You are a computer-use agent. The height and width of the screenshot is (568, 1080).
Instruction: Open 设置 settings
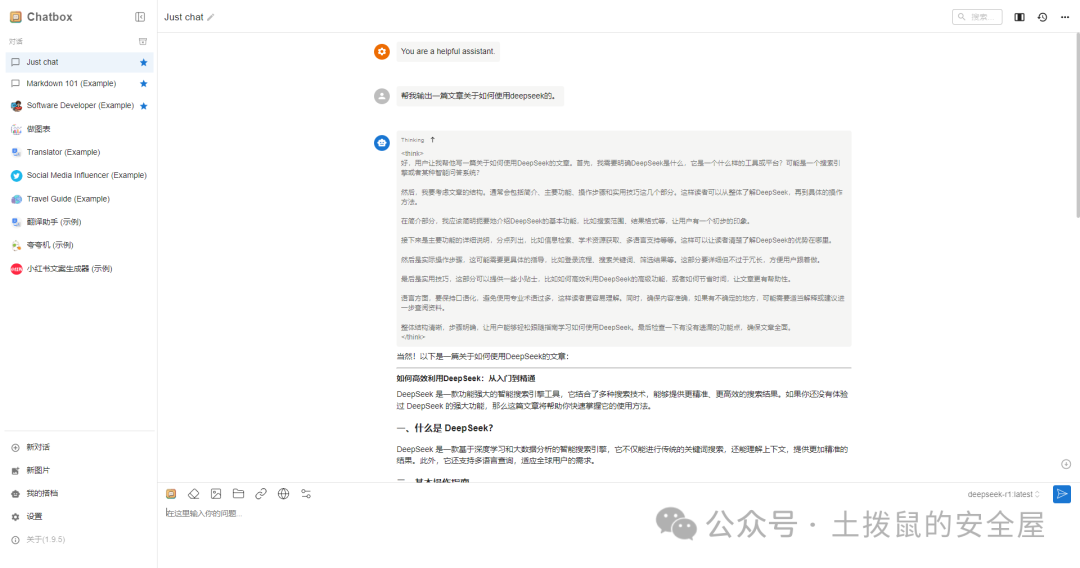(x=79, y=516)
